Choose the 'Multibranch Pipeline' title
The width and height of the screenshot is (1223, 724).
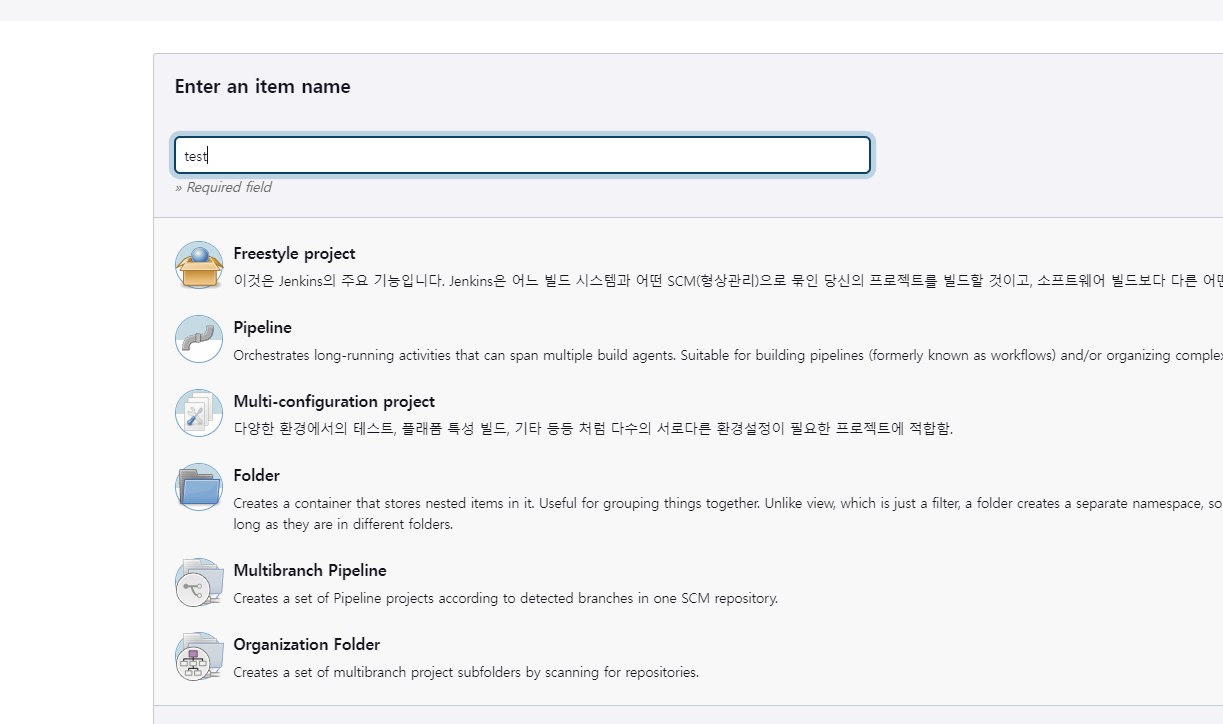[310, 571]
